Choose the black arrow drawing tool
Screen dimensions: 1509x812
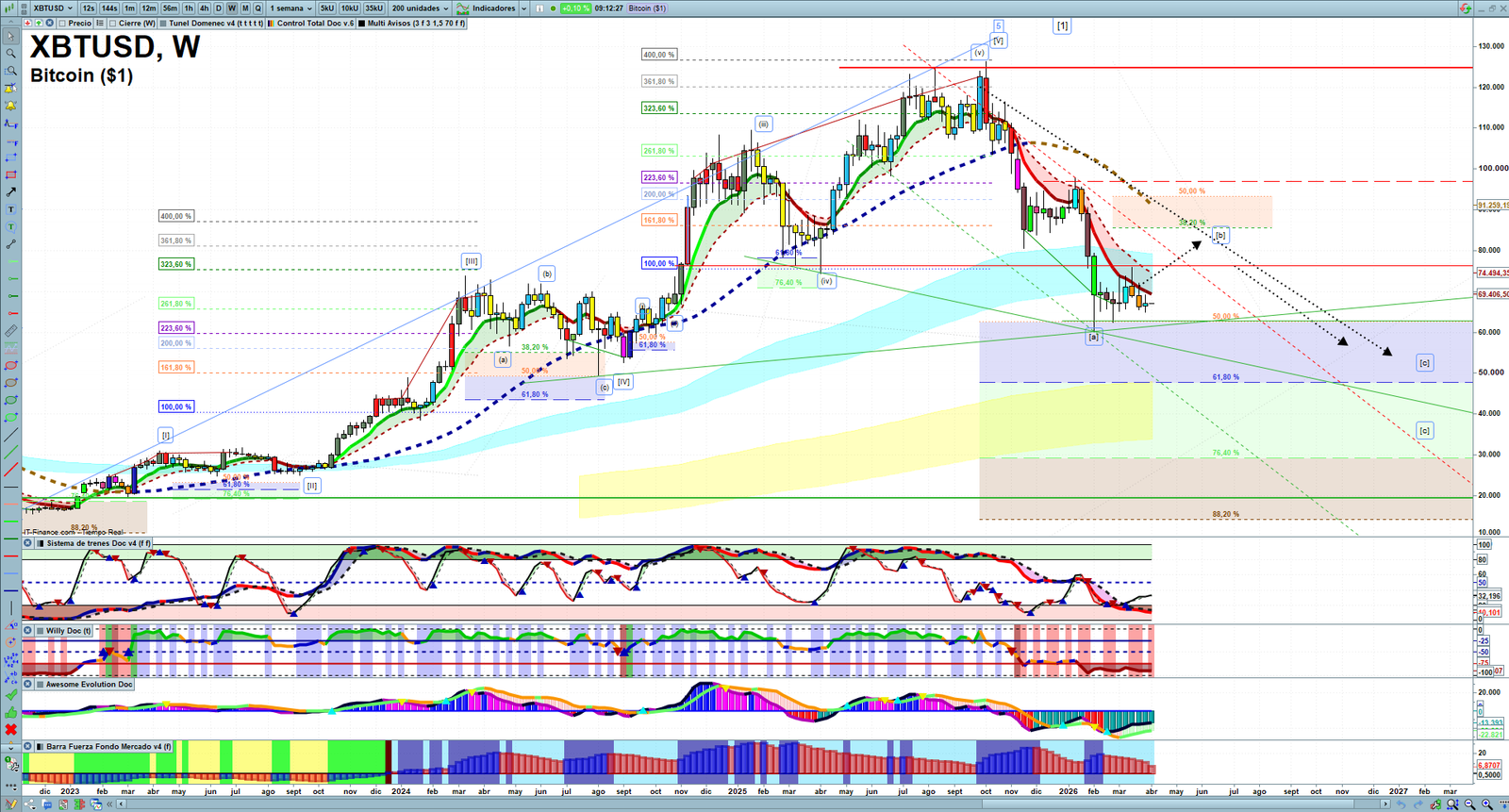tap(11, 191)
